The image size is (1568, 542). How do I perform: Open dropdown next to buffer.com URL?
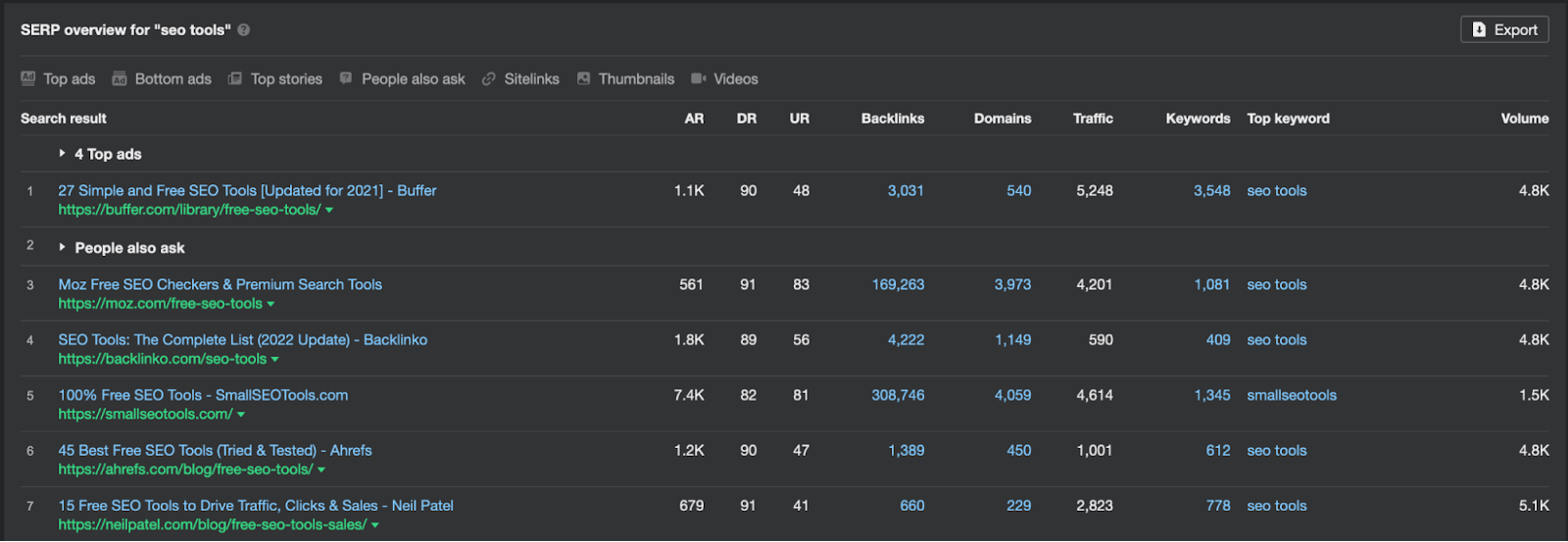(x=329, y=210)
